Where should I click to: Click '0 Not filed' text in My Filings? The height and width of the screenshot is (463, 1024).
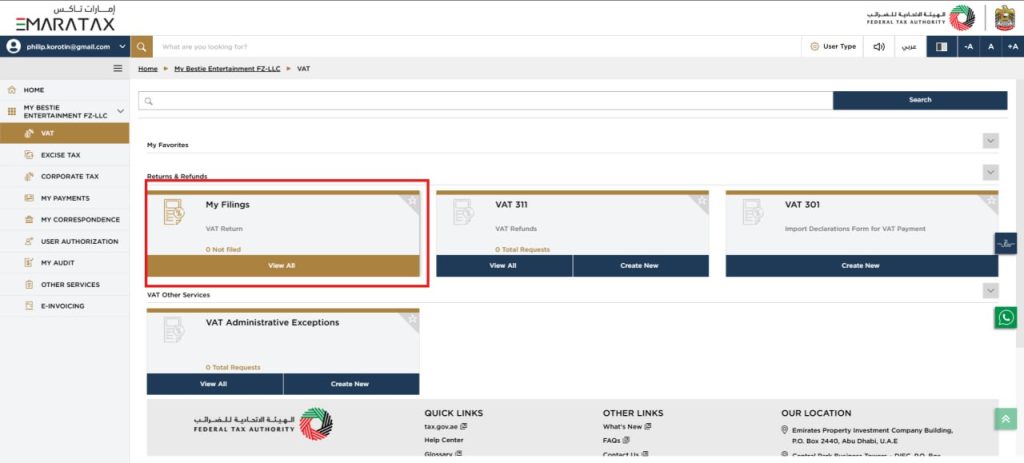224,249
